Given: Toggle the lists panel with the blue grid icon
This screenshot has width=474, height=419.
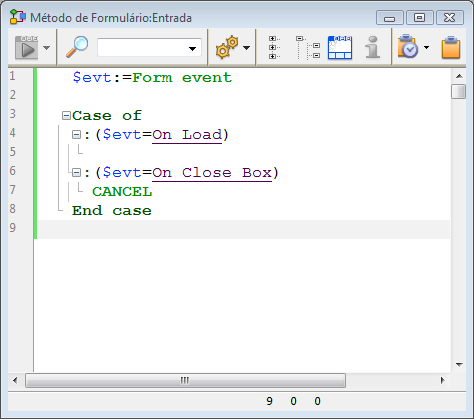Looking at the screenshot, I should [x=340, y=48].
